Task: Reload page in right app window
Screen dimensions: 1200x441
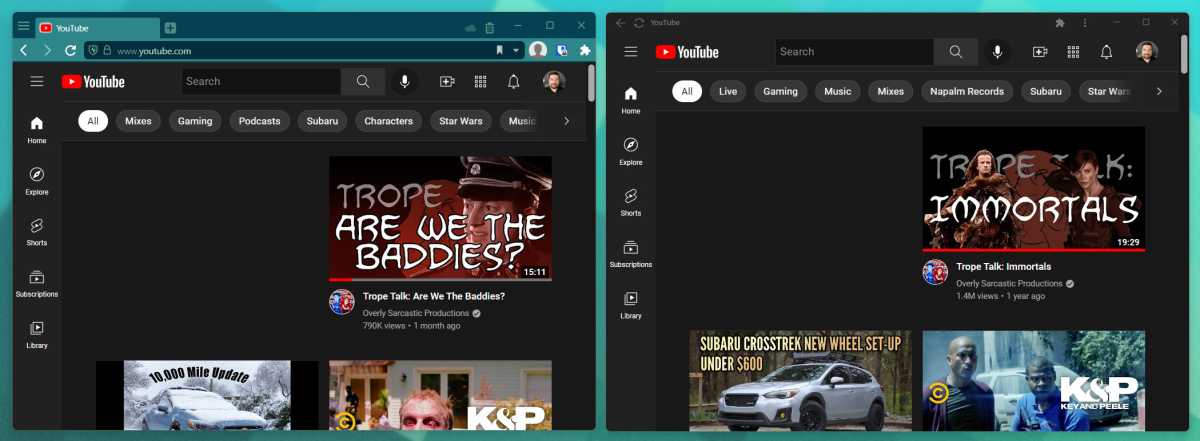Action: pyautogui.click(x=638, y=22)
